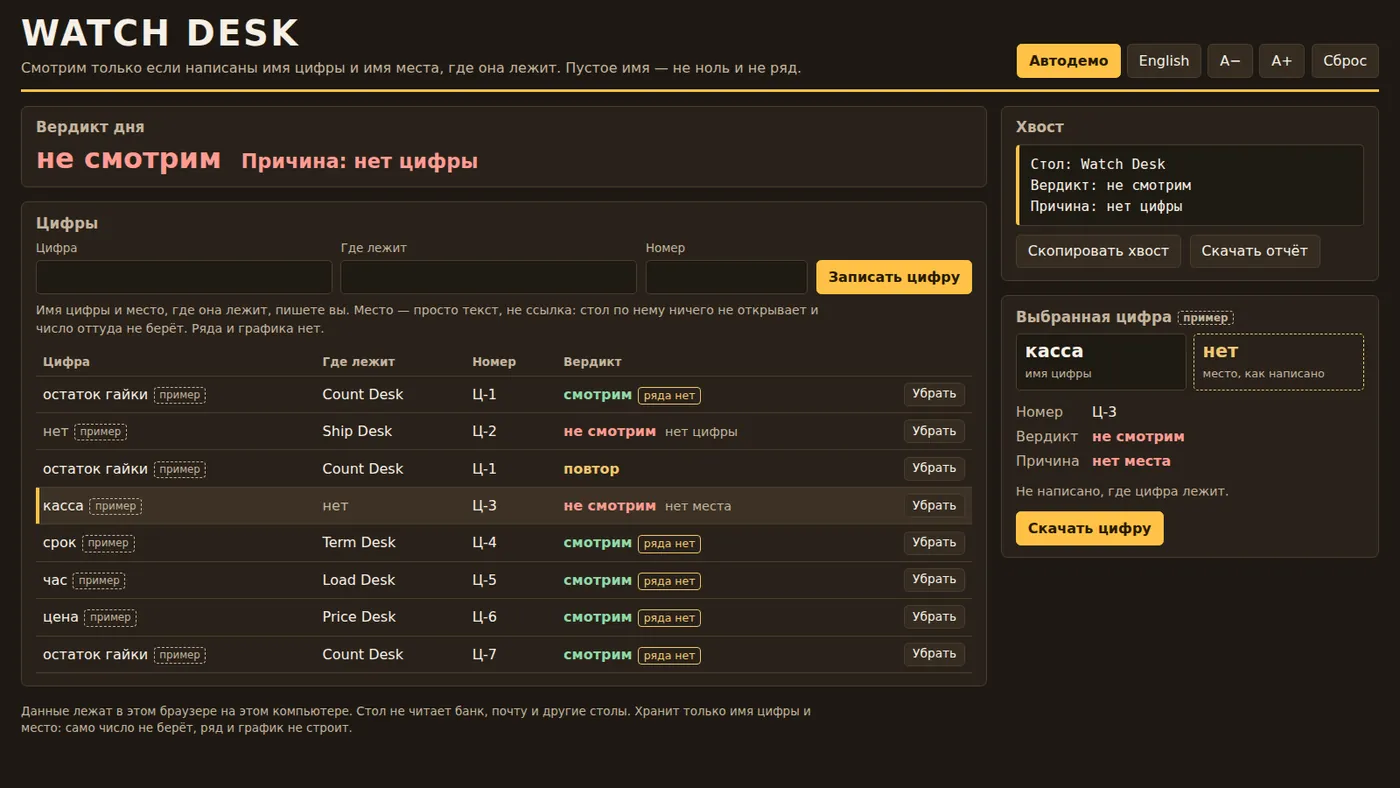Focus the Номер input field
This screenshot has width=1400, height=788.
point(726,277)
